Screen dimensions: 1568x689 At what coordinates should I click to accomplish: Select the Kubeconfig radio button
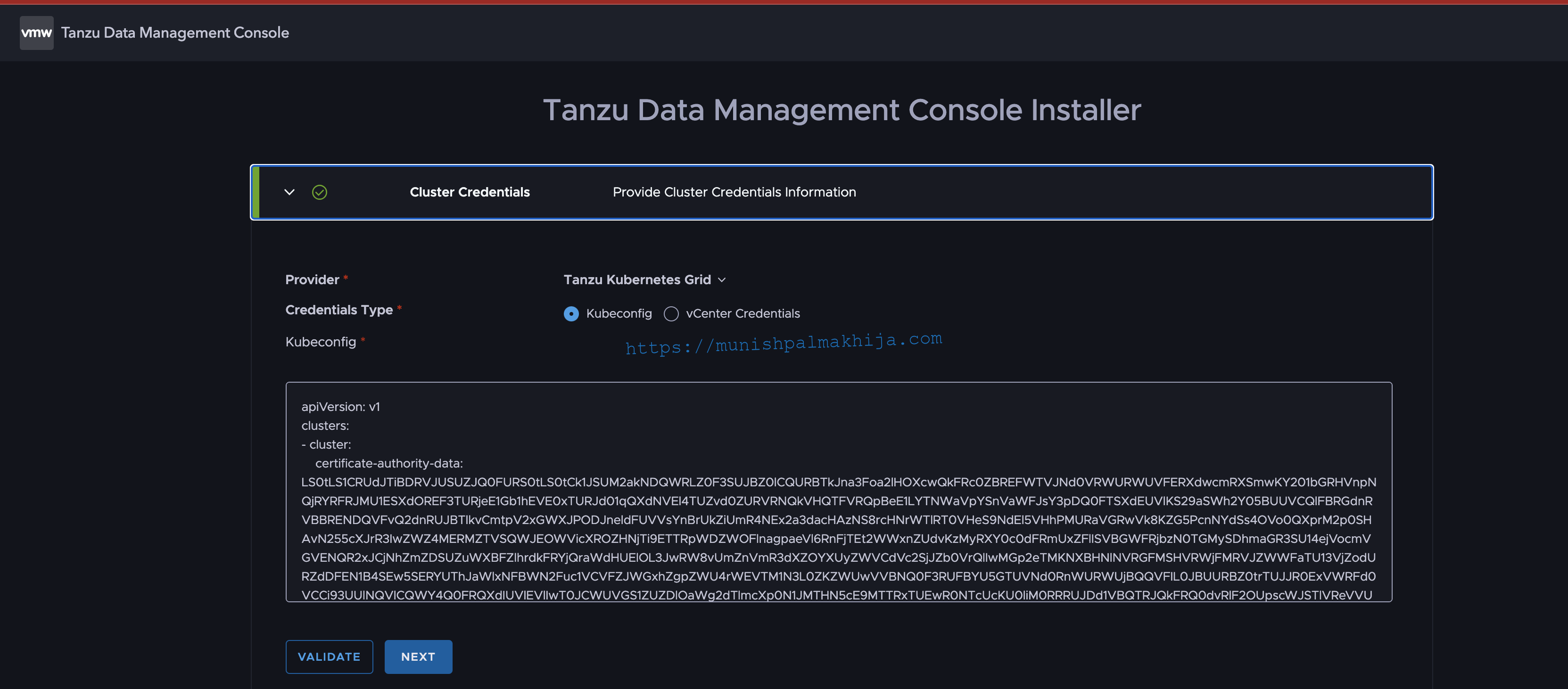click(x=571, y=313)
